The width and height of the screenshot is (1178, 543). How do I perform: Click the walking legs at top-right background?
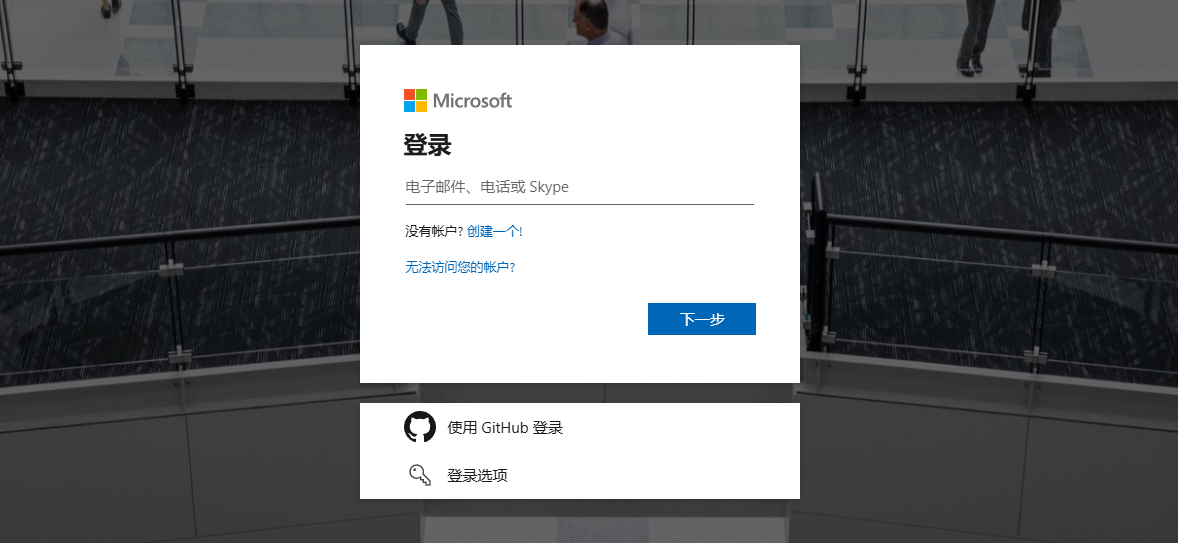pos(974,36)
